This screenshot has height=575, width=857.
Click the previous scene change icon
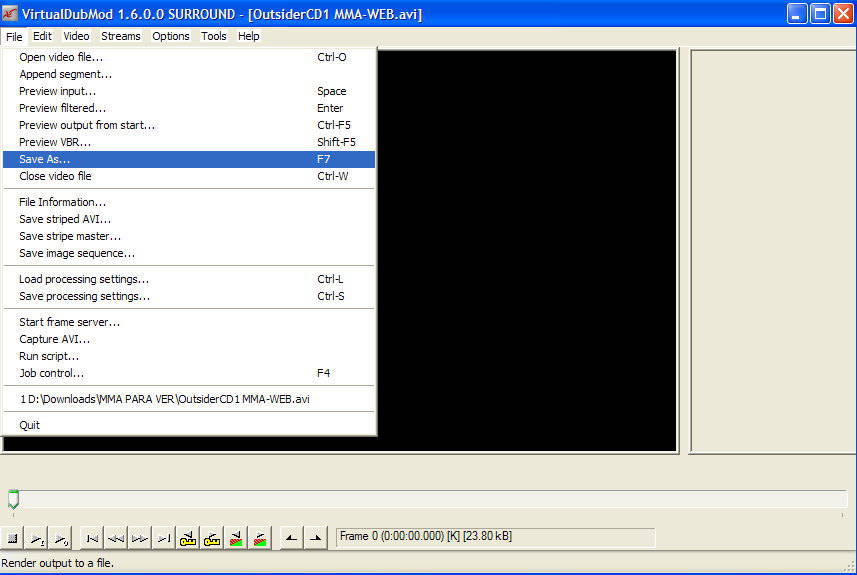[236, 538]
